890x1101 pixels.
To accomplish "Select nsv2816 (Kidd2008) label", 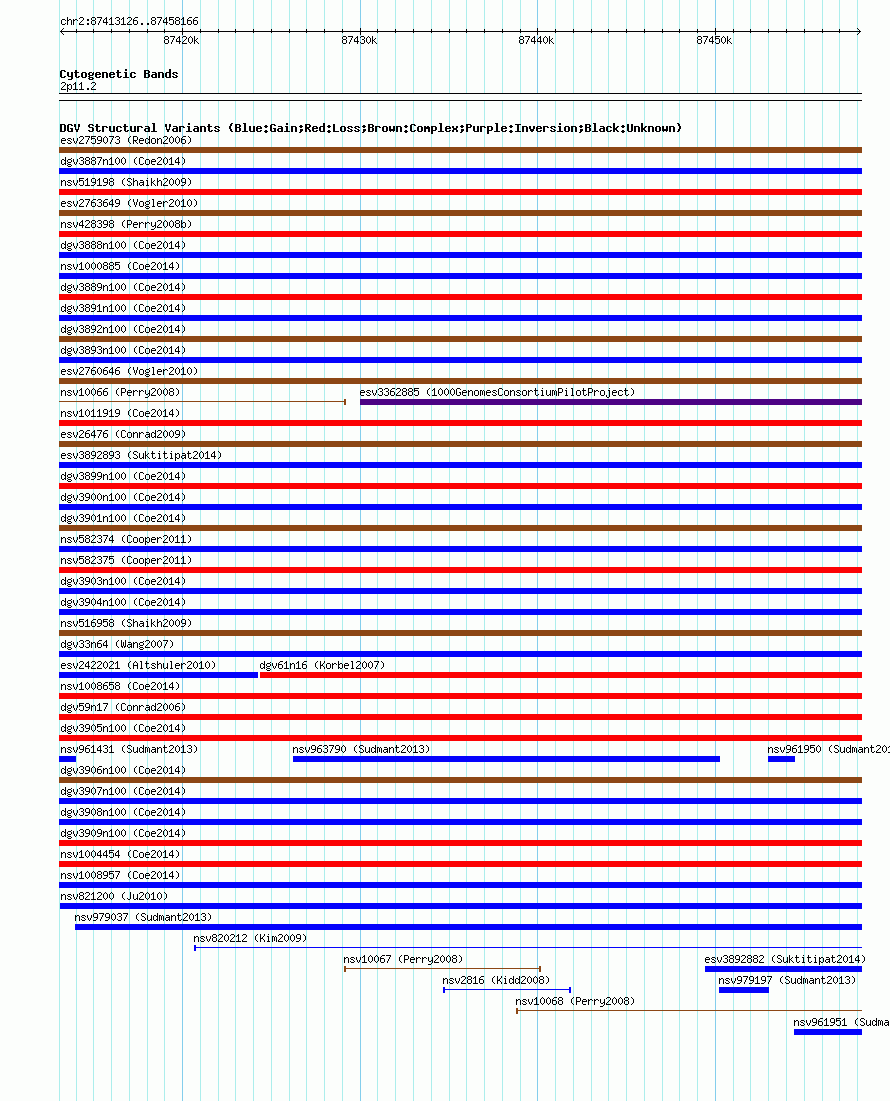I will coord(496,982).
